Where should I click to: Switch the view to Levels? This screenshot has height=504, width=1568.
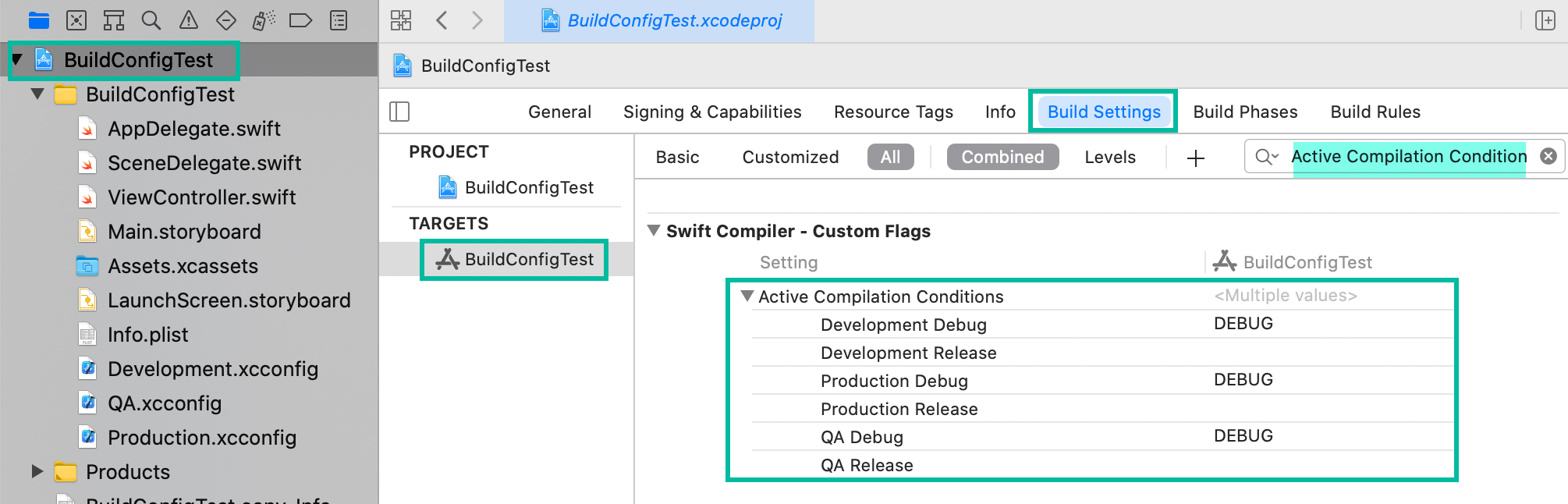(1109, 157)
